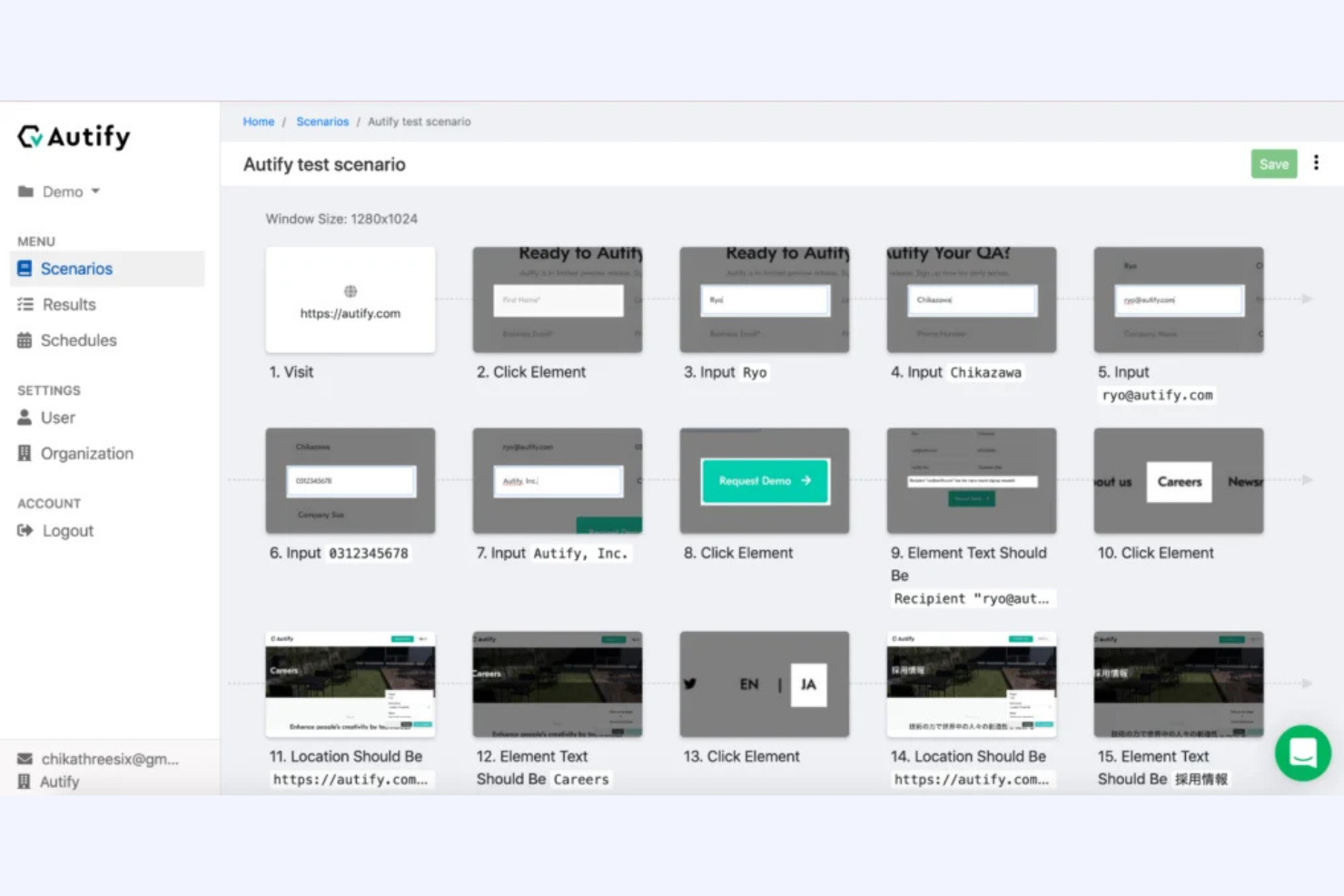Viewport: 1344px width, 896px height.
Task: Open the step 13 Click Element thumbnail
Action: [x=764, y=684]
